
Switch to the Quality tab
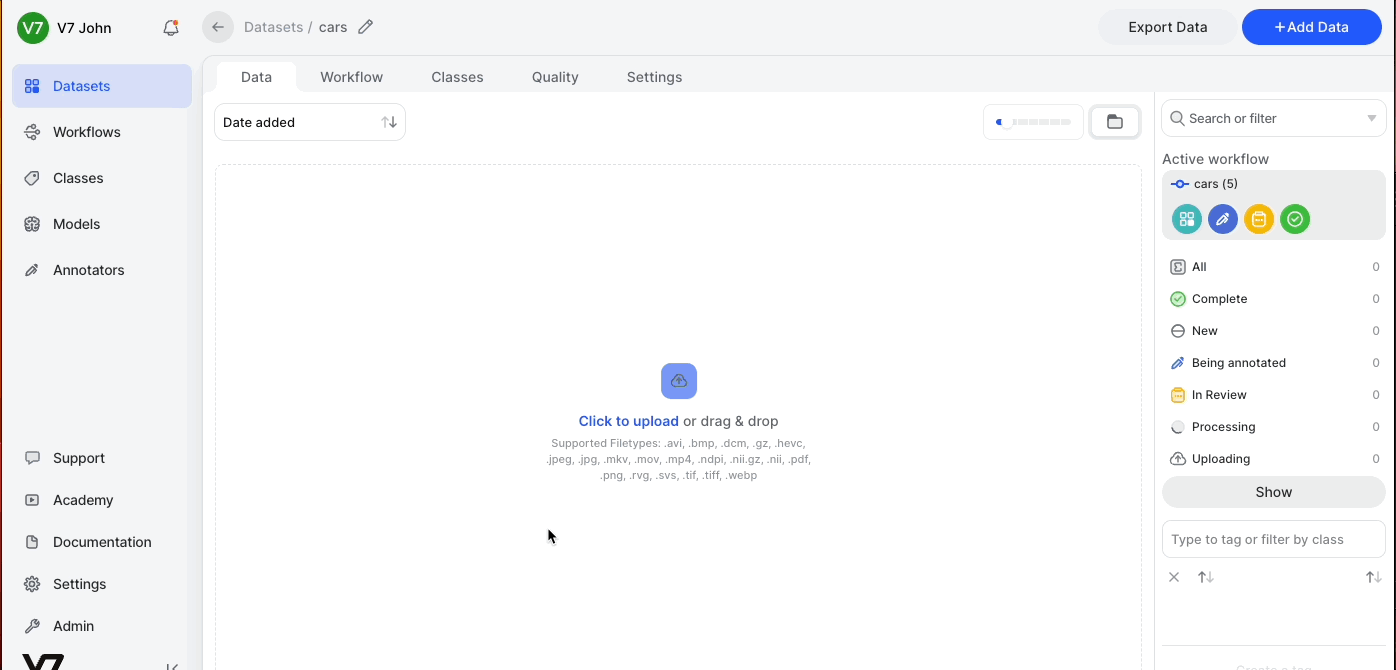pyautogui.click(x=555, y=77)
